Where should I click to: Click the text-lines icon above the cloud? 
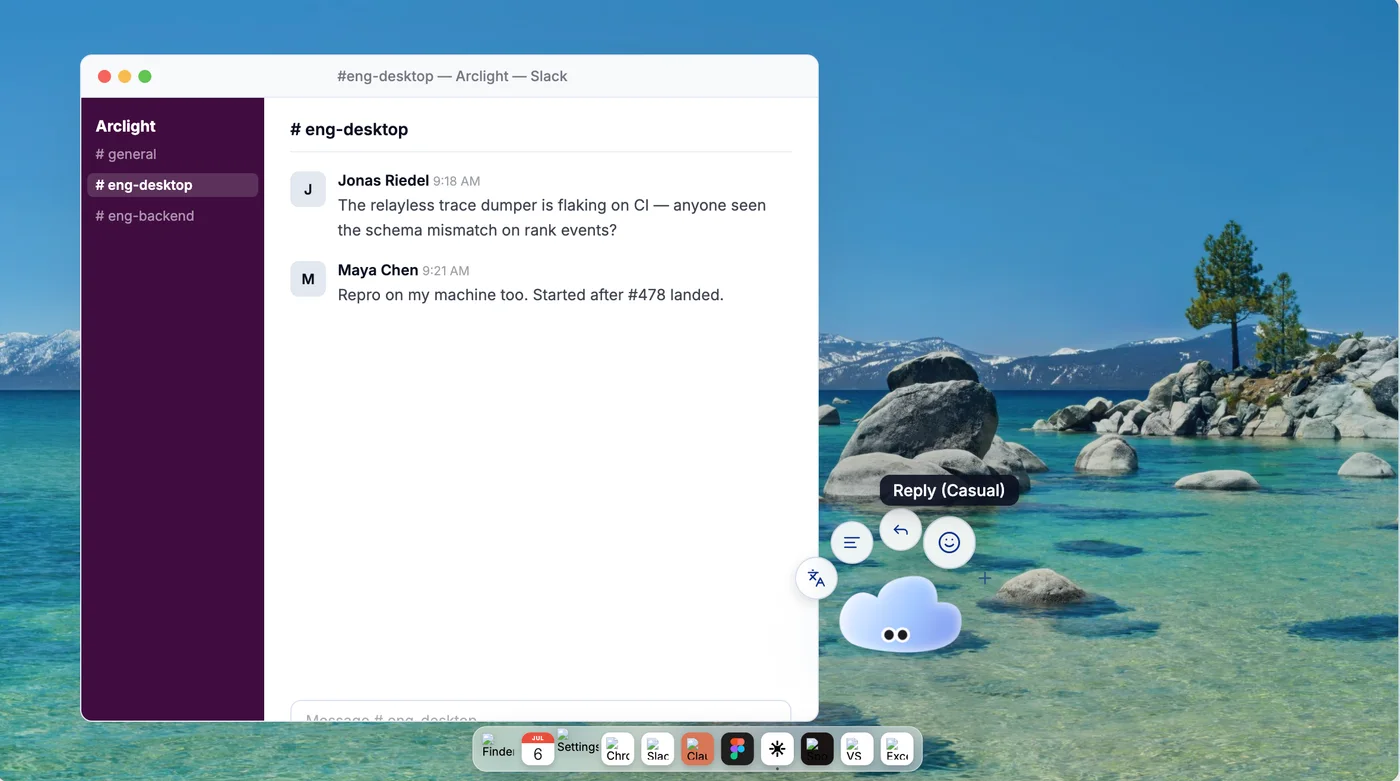coord(852,543)
